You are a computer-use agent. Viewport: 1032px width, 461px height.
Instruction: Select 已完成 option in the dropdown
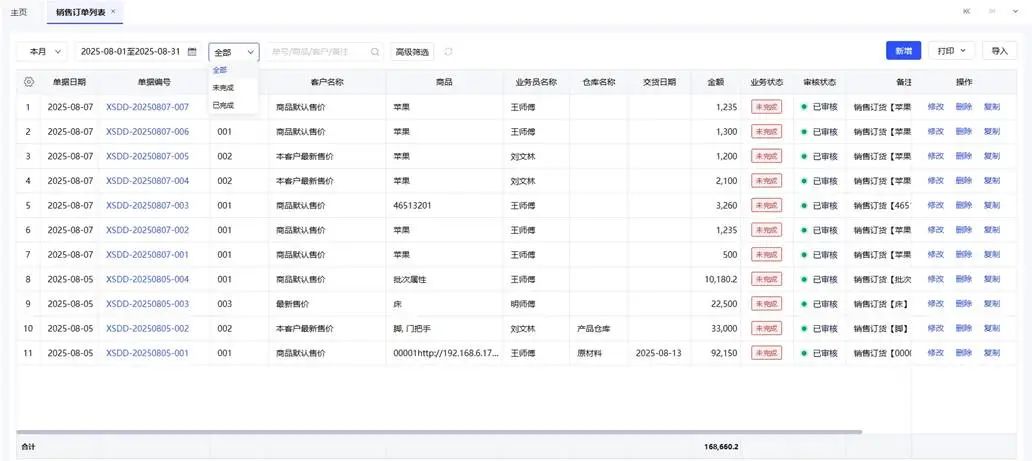click(223, 105)
